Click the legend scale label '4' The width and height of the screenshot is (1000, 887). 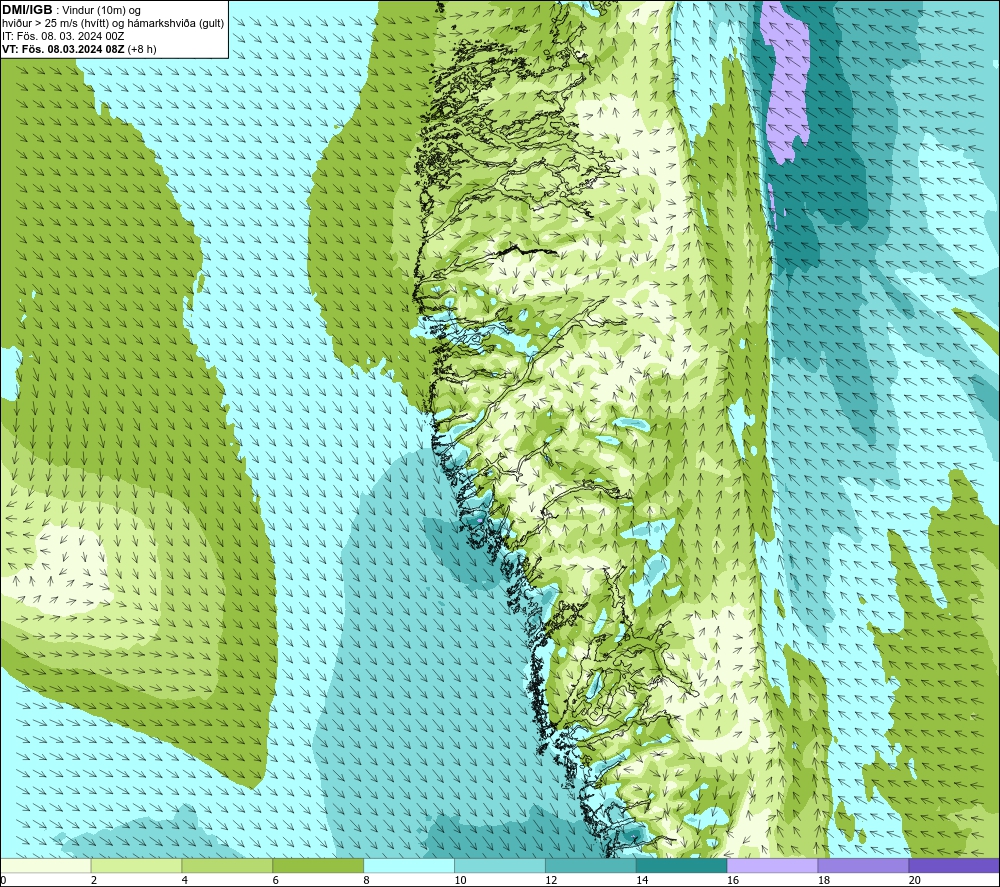tap(185, 880)
